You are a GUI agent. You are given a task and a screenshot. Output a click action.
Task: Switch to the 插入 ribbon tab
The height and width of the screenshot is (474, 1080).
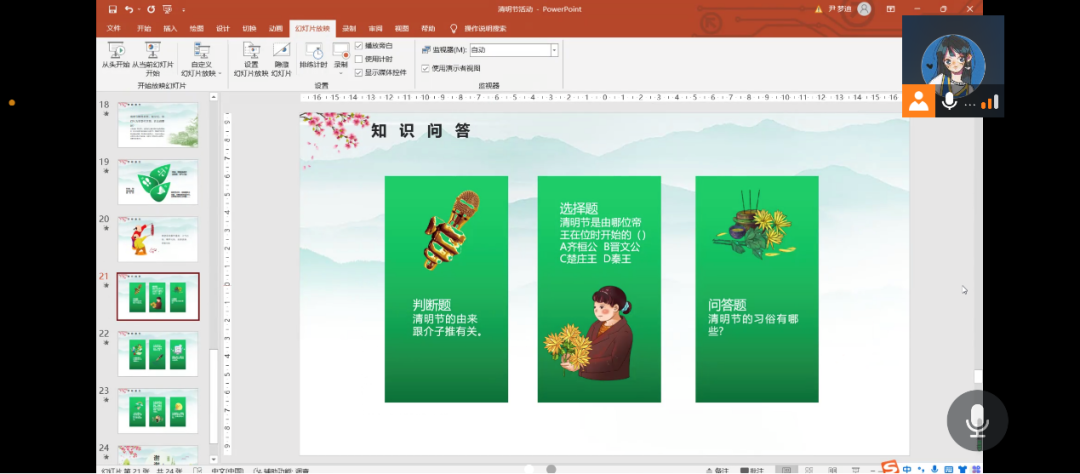170,29
